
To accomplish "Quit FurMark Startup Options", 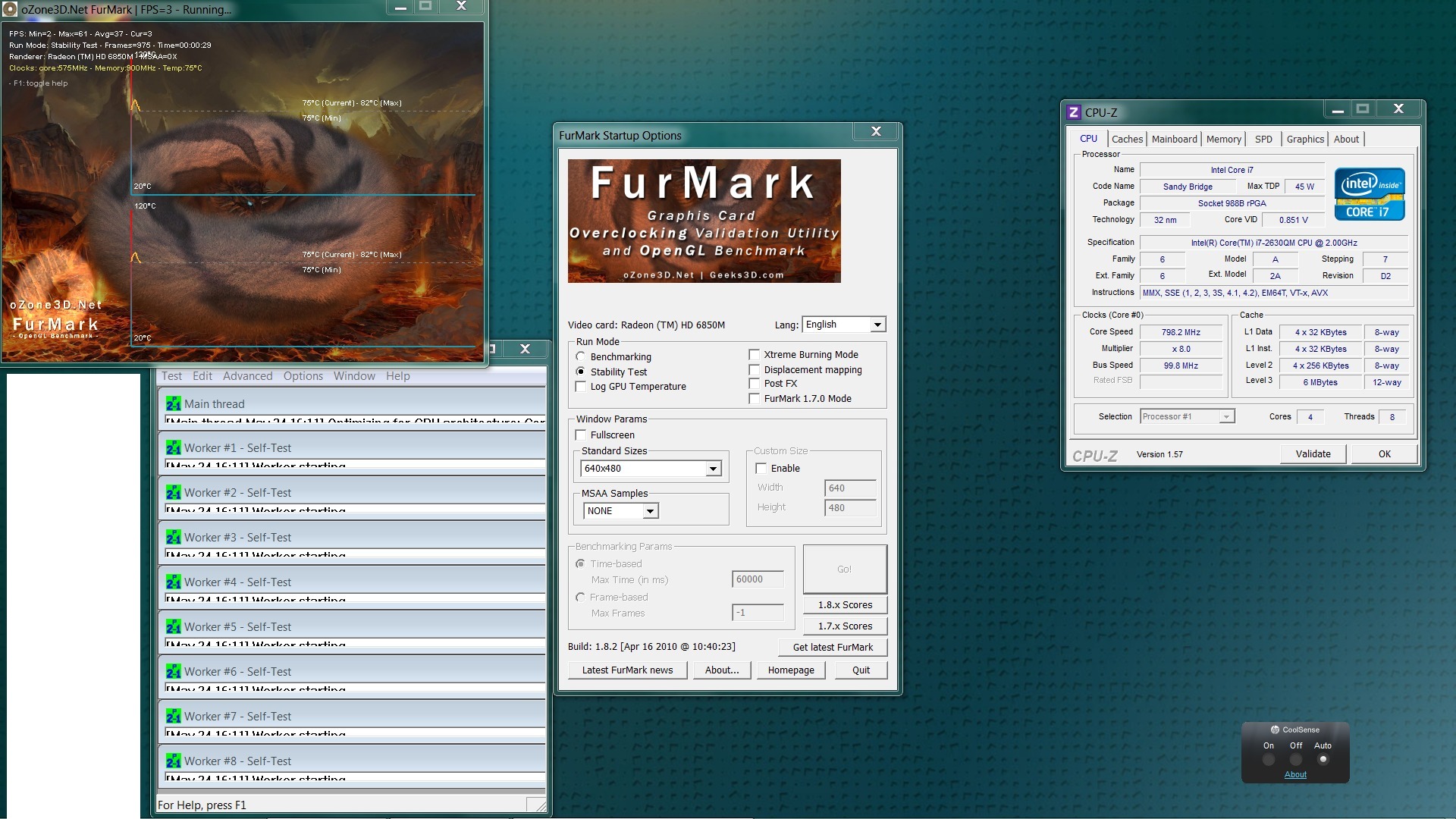I will tap(861, 670).
